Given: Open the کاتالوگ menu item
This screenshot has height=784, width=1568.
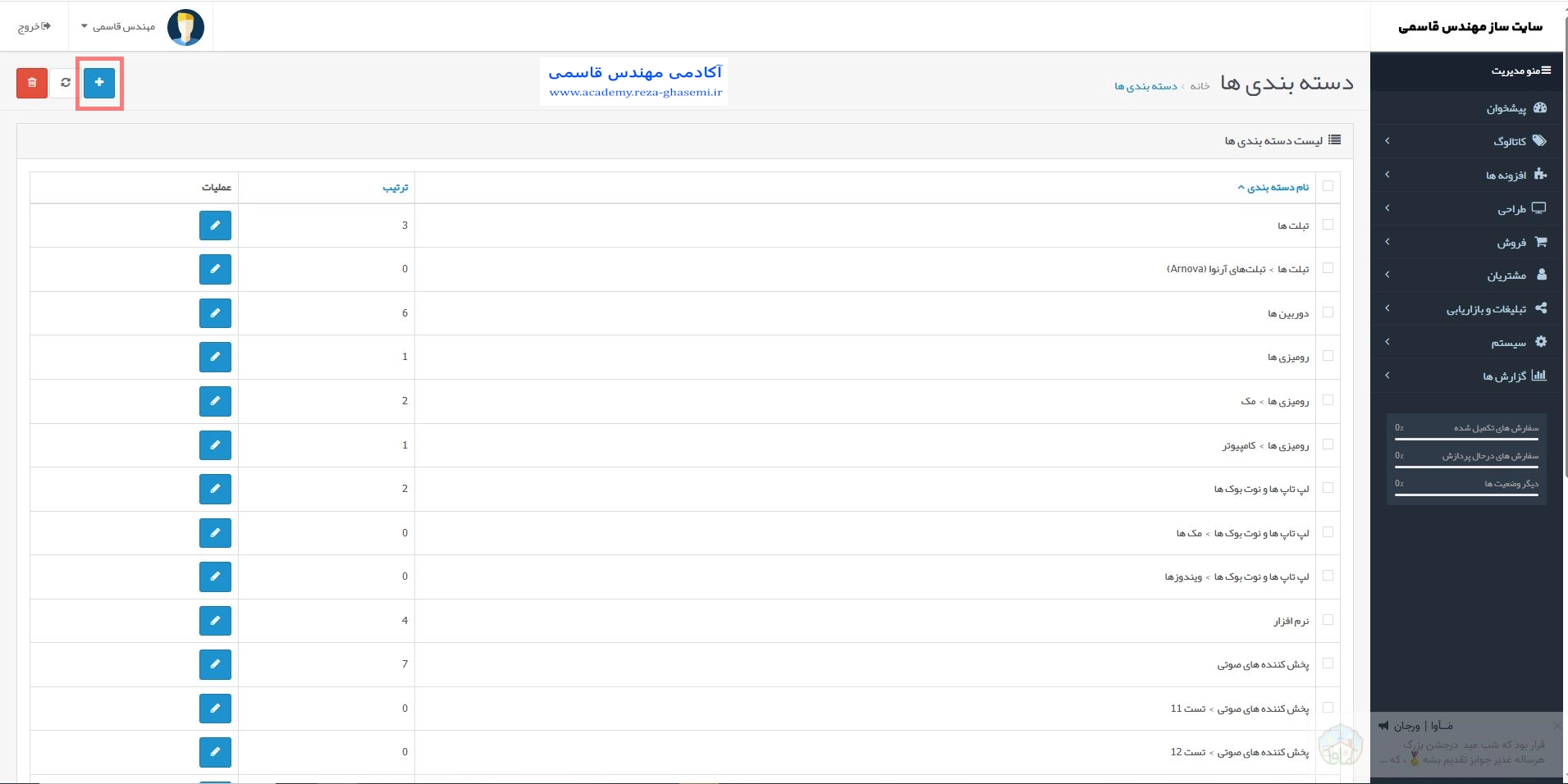Looking at the screenshot, I should click(1468, 141).
